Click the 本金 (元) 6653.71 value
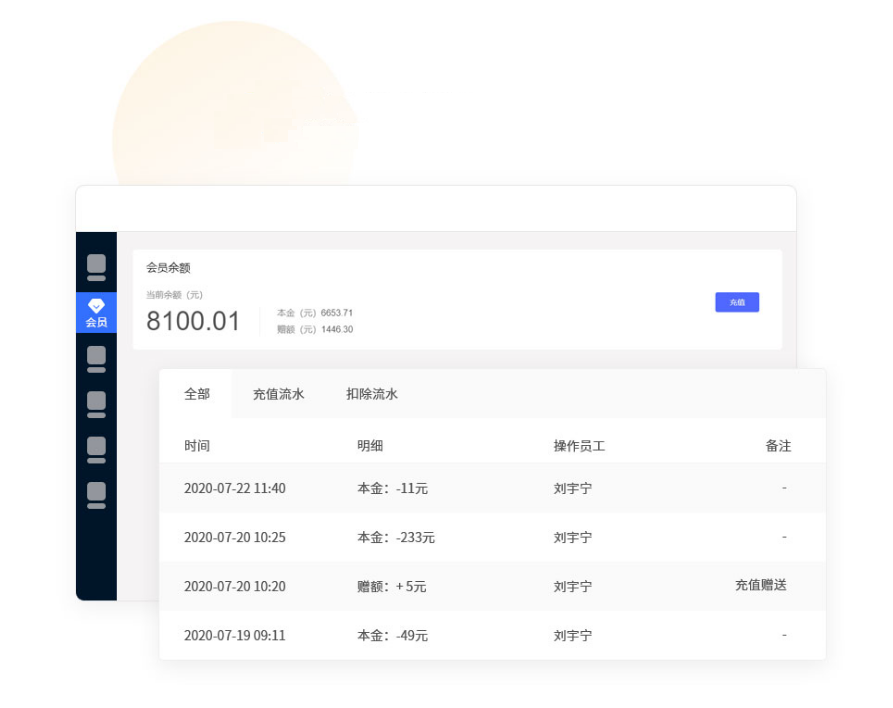Screen dimensions: 893x708 coord(315,313)
